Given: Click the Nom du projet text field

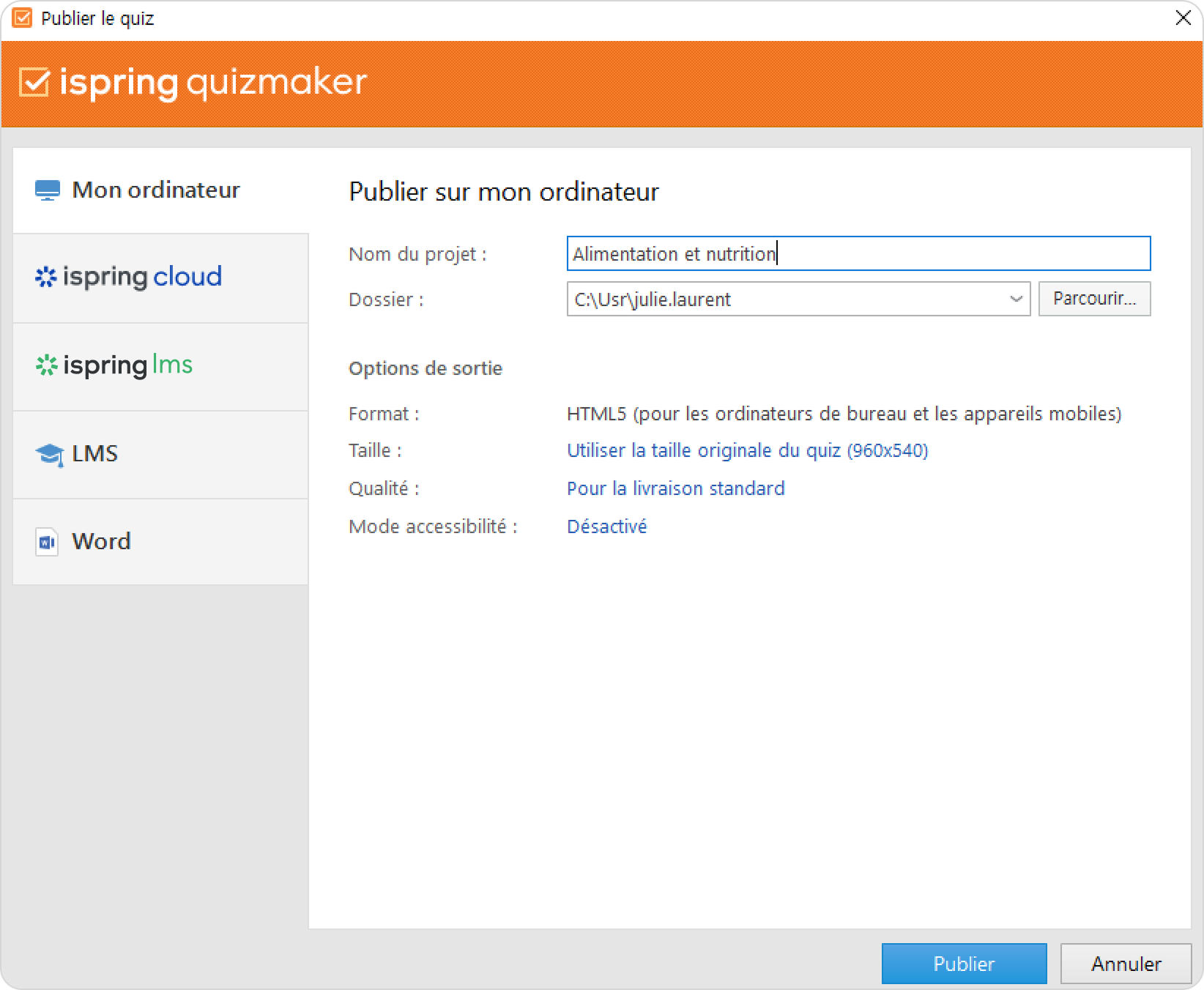Looking at the screenshot, I should coord(858,253).
